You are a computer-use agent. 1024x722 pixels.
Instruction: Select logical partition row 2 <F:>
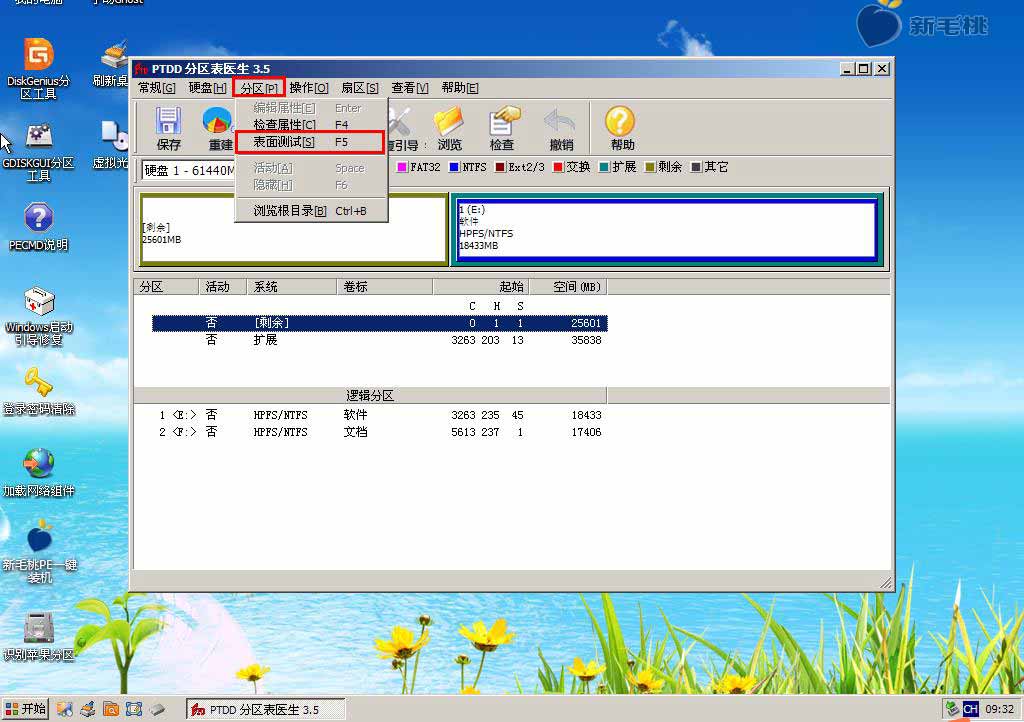coord(379,432)
